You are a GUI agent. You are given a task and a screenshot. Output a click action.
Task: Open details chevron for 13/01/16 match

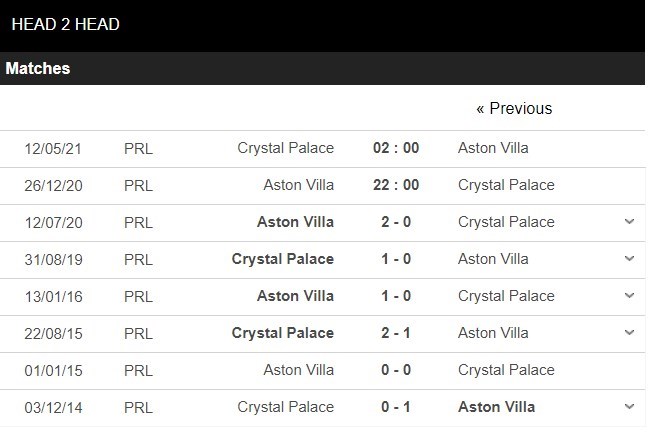(629, 296)
